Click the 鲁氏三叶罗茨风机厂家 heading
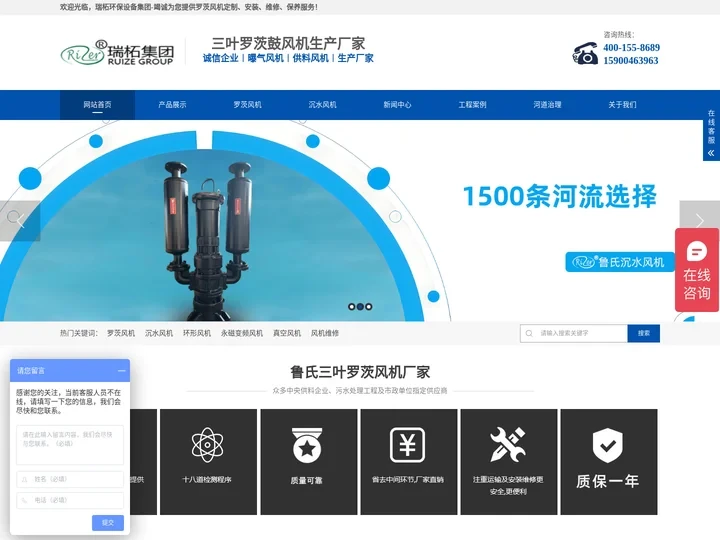720x540 pixels. click(360, 372)
